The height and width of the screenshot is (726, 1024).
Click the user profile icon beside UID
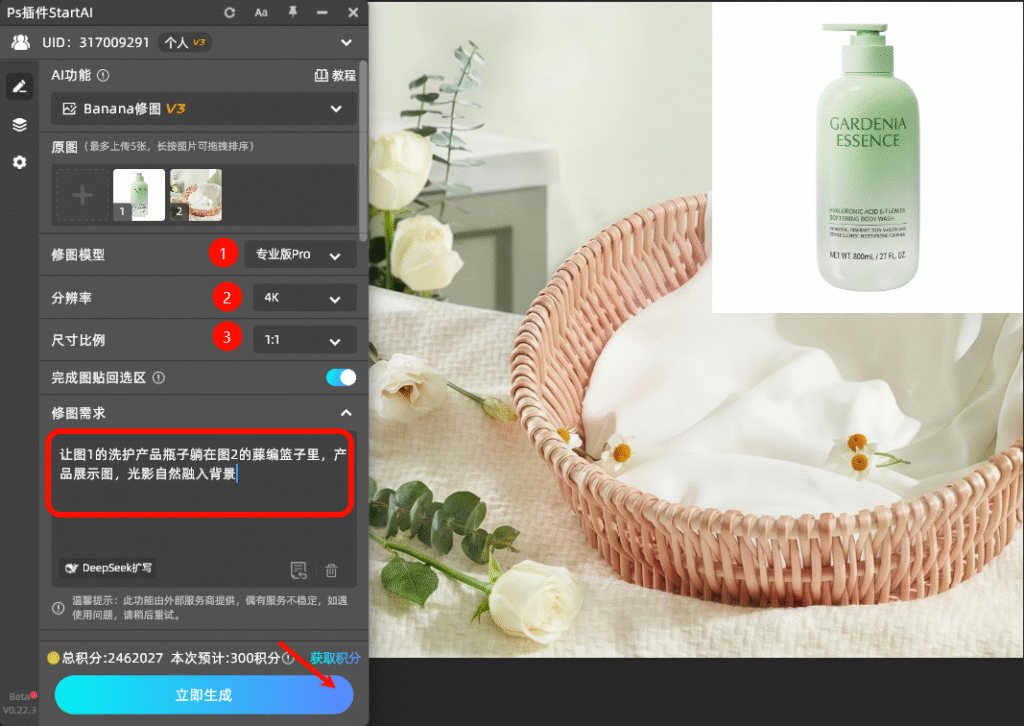(x=20, y=42)
